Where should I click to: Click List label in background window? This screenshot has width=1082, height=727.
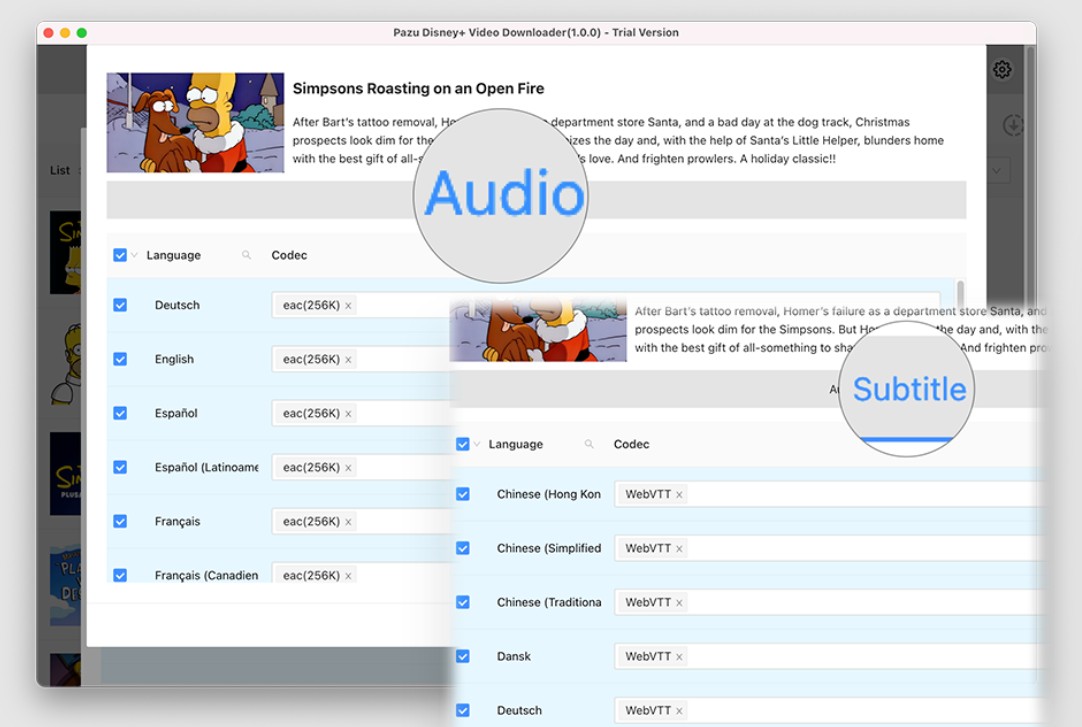coord(59,170)
